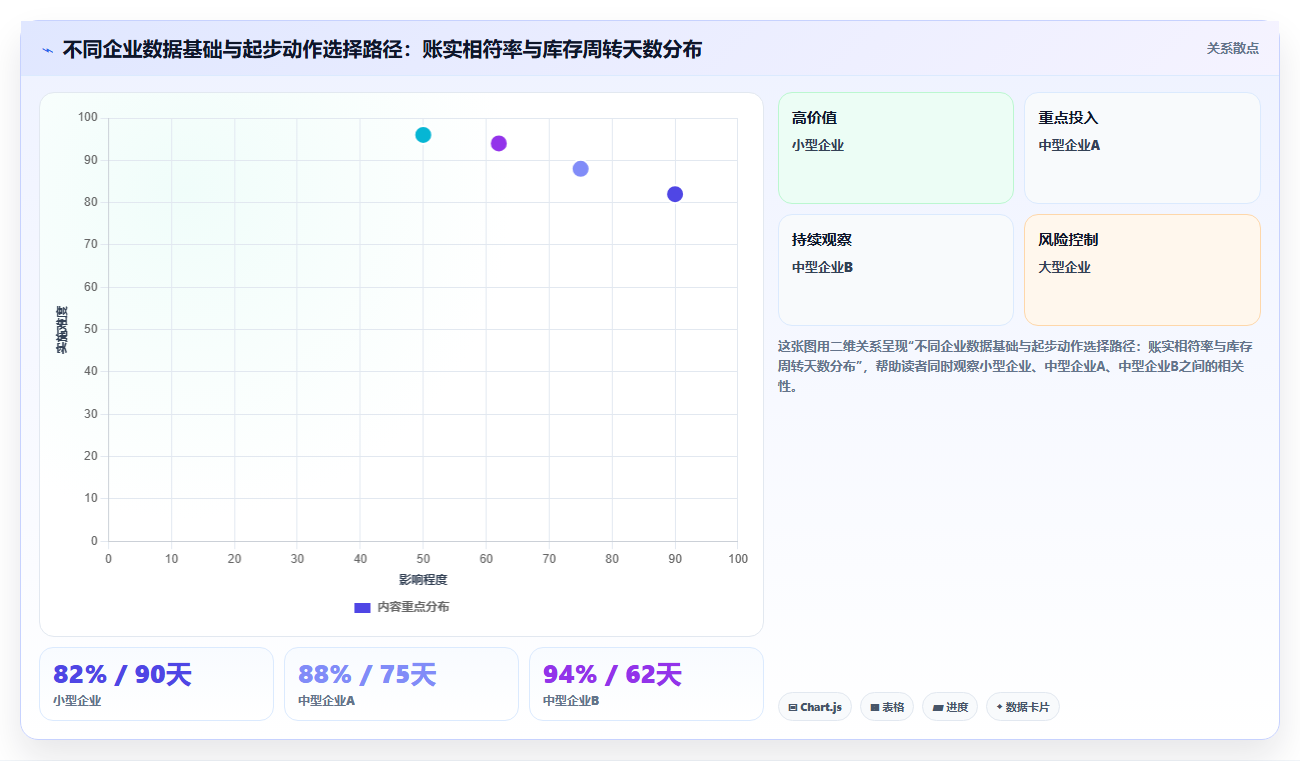Click the chart title 不同企业数据基础与起步动作选择路径

click(x=382, y=49)
